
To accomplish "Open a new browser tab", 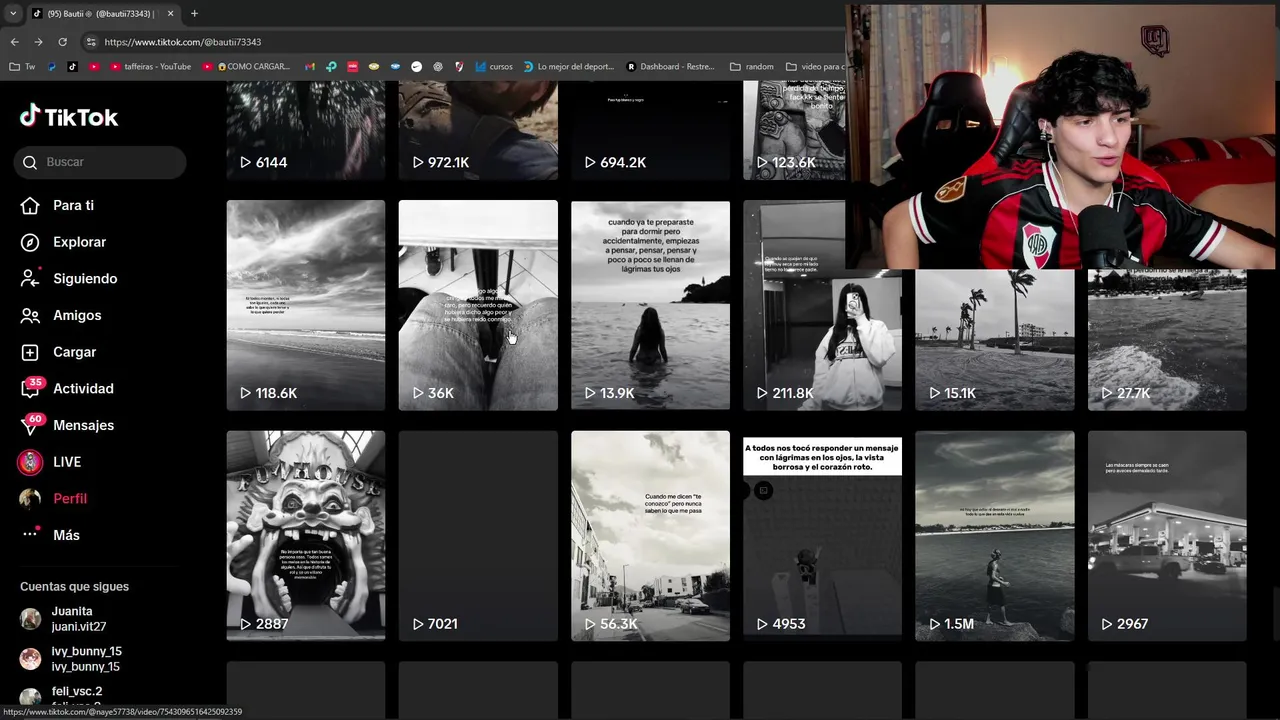I will pos(194,13).
